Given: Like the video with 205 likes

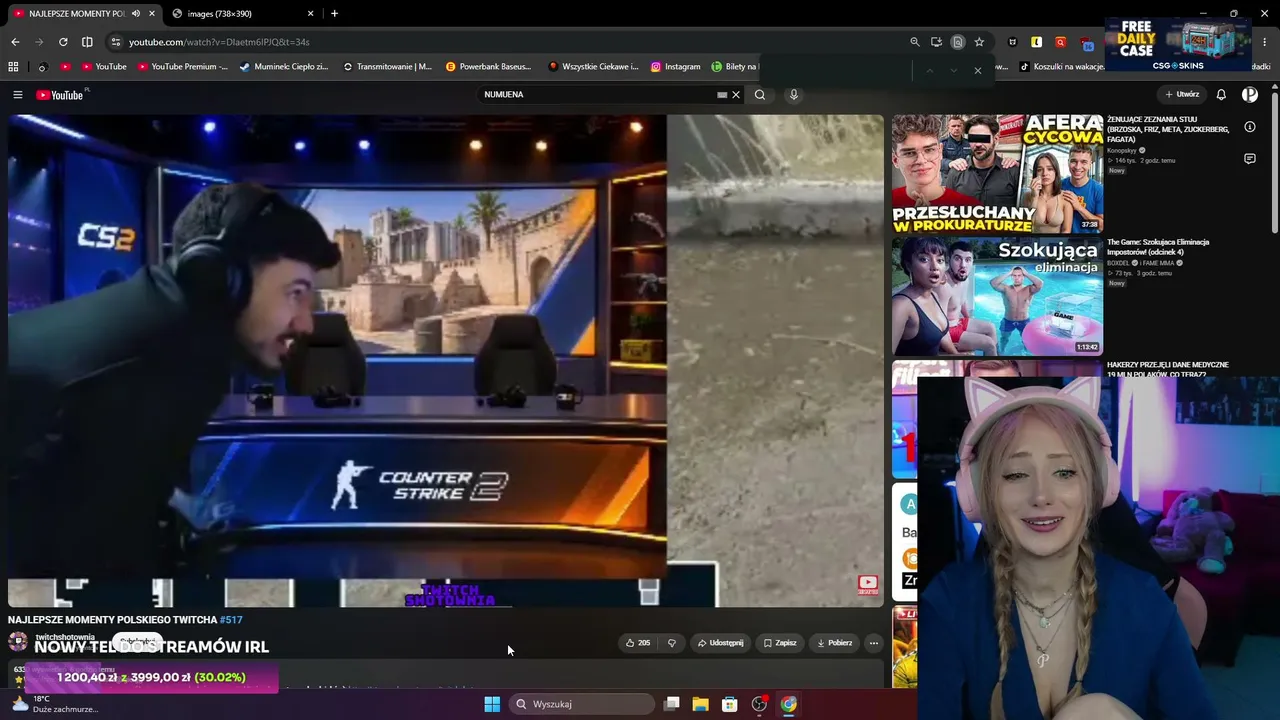Looking at the screenshot, I should coord(638,643).
